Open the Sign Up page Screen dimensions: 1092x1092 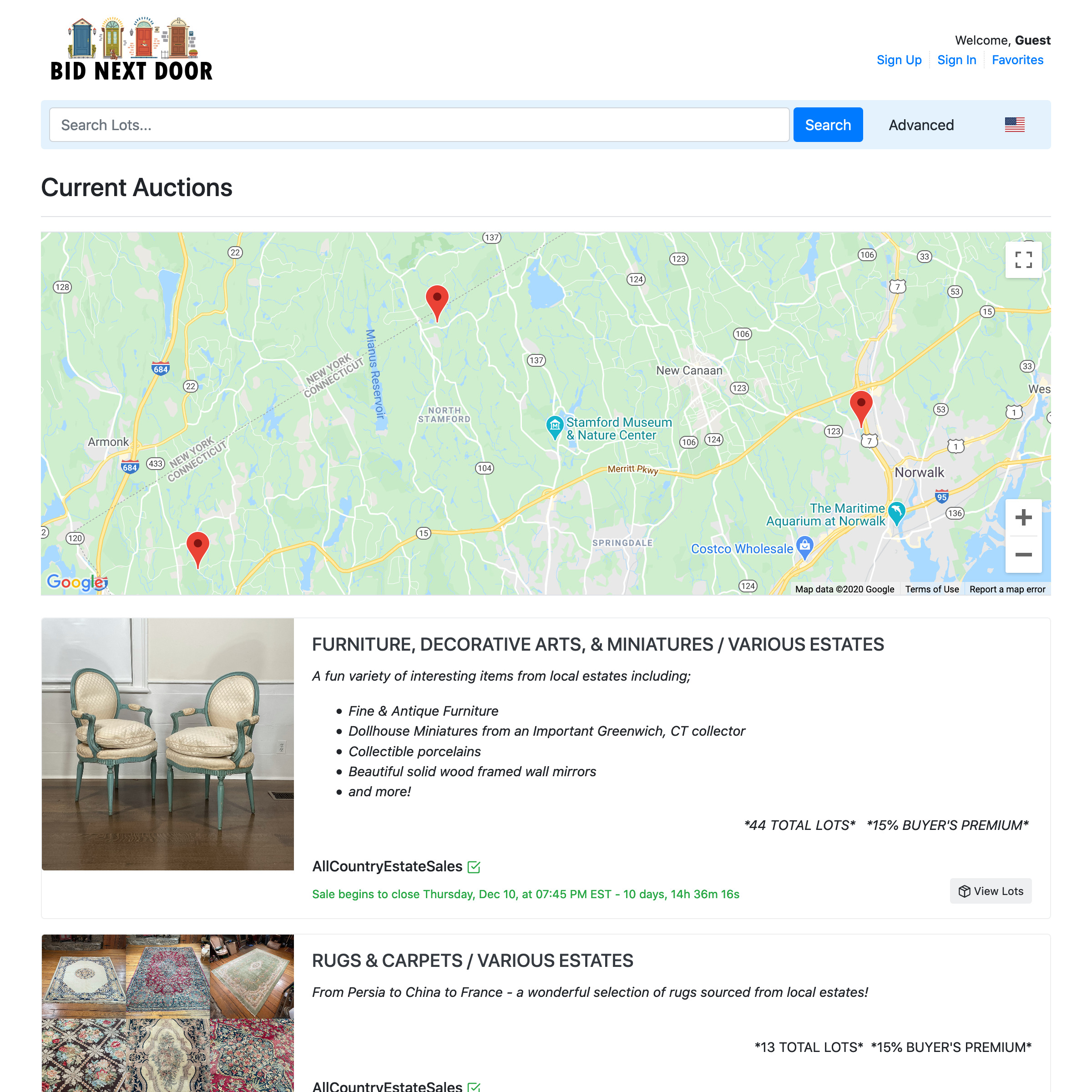[899, 60]
